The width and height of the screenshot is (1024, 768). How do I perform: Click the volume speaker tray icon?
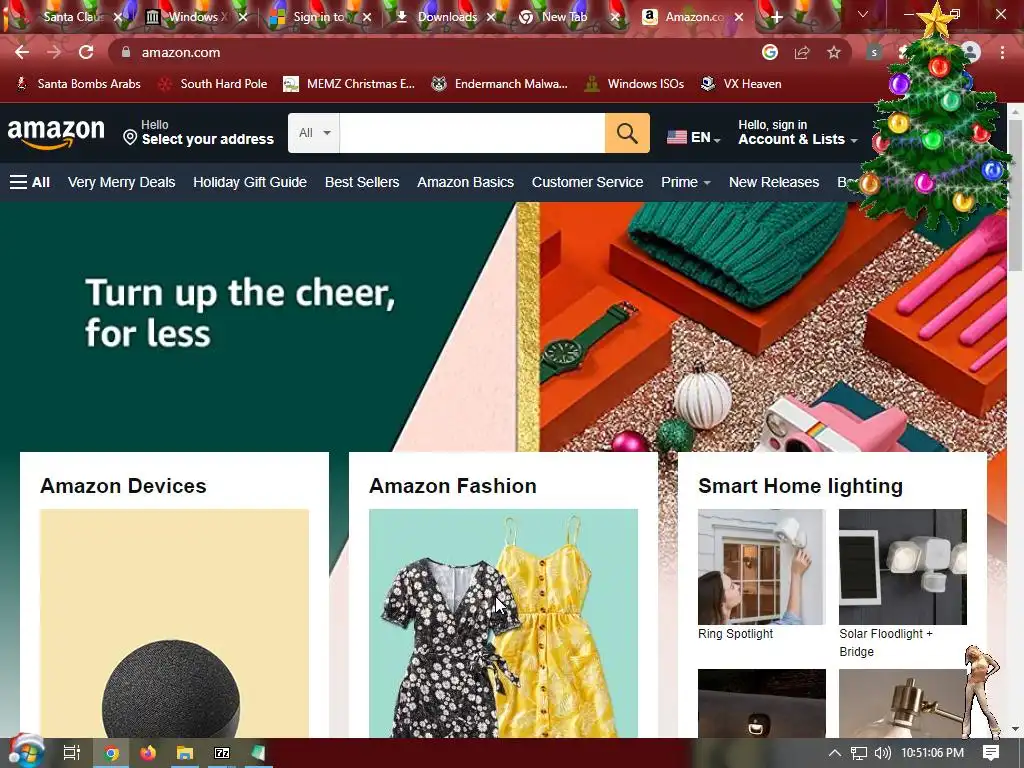pos(882,753)
